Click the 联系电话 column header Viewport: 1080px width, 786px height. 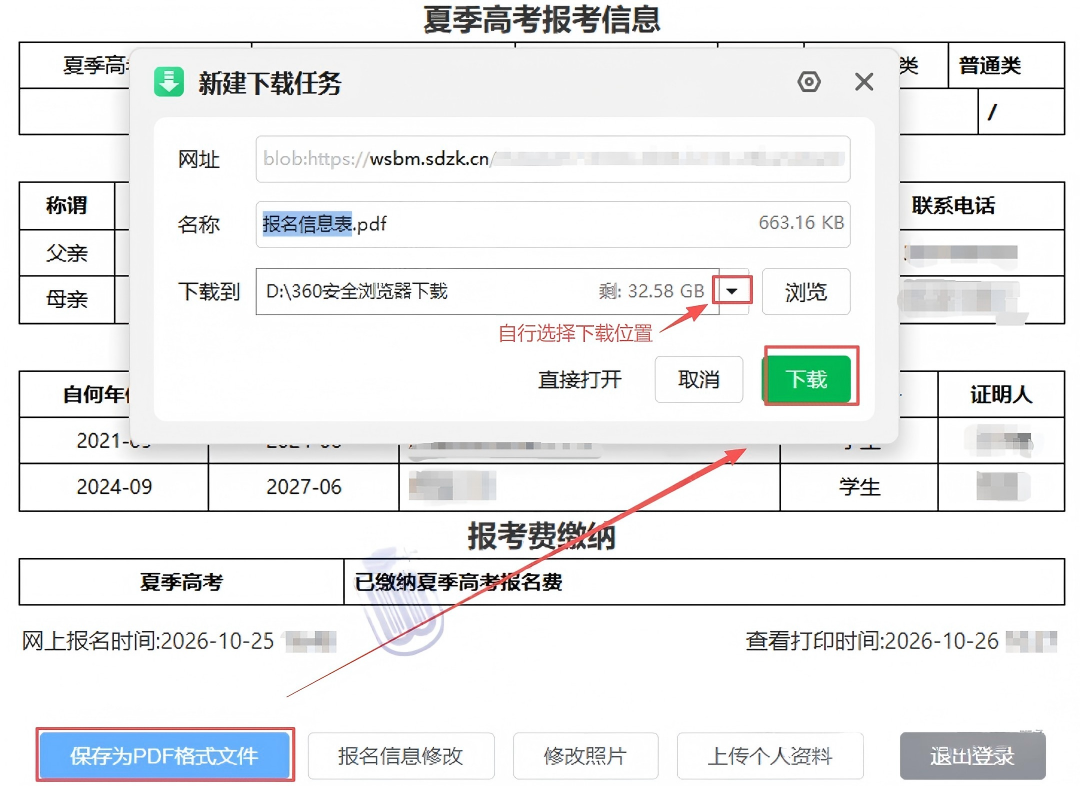coord(953,205)
